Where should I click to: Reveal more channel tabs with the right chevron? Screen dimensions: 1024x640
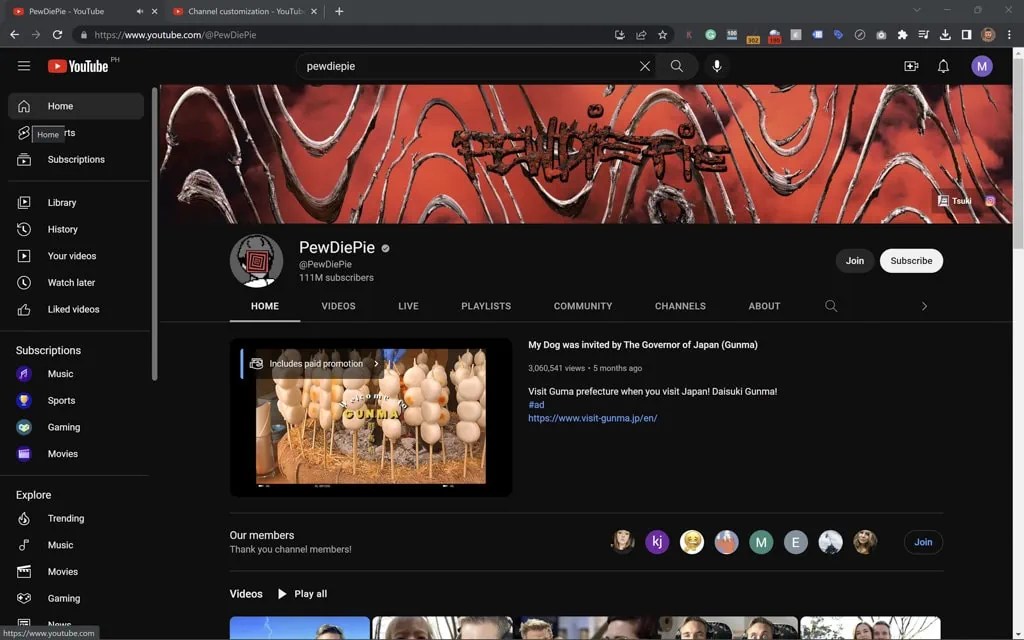coord(924,306)
